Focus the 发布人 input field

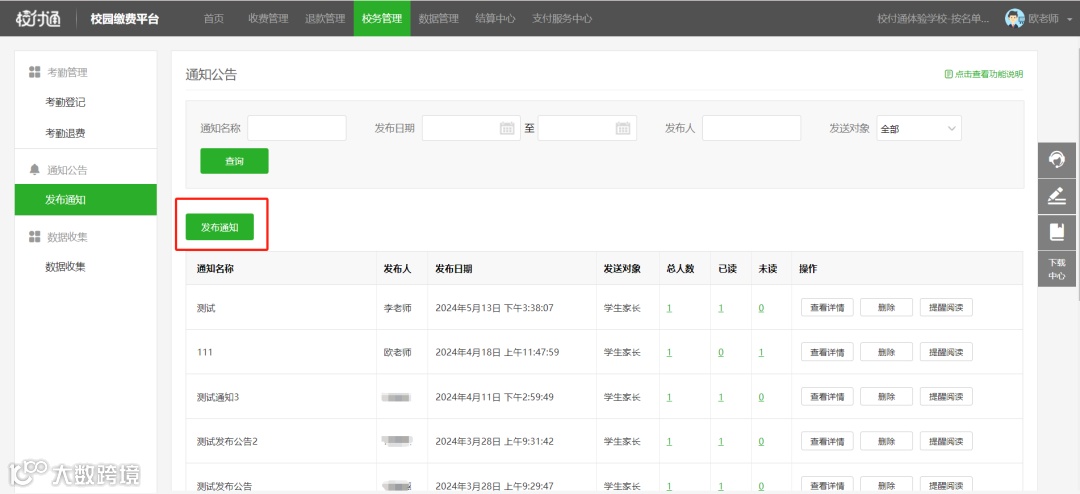[x=751, y=128]
